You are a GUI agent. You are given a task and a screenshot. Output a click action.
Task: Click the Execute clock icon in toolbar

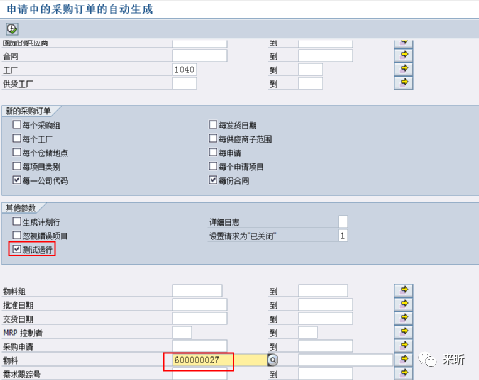point(12,29)
